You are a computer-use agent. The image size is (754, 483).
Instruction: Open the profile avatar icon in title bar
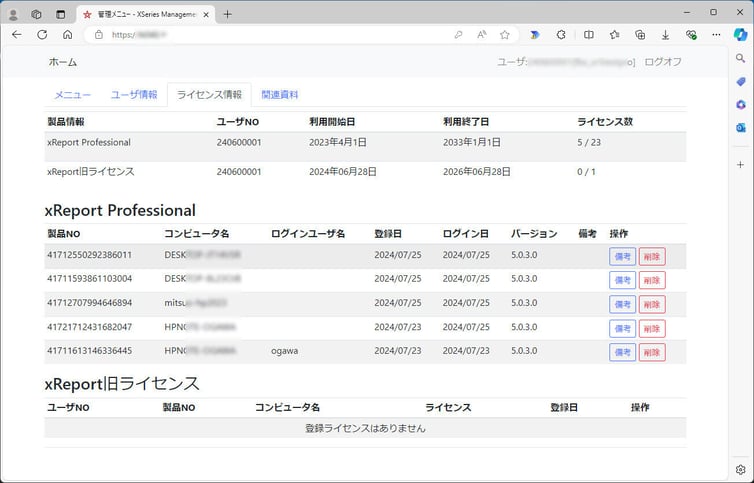[13, 15]
